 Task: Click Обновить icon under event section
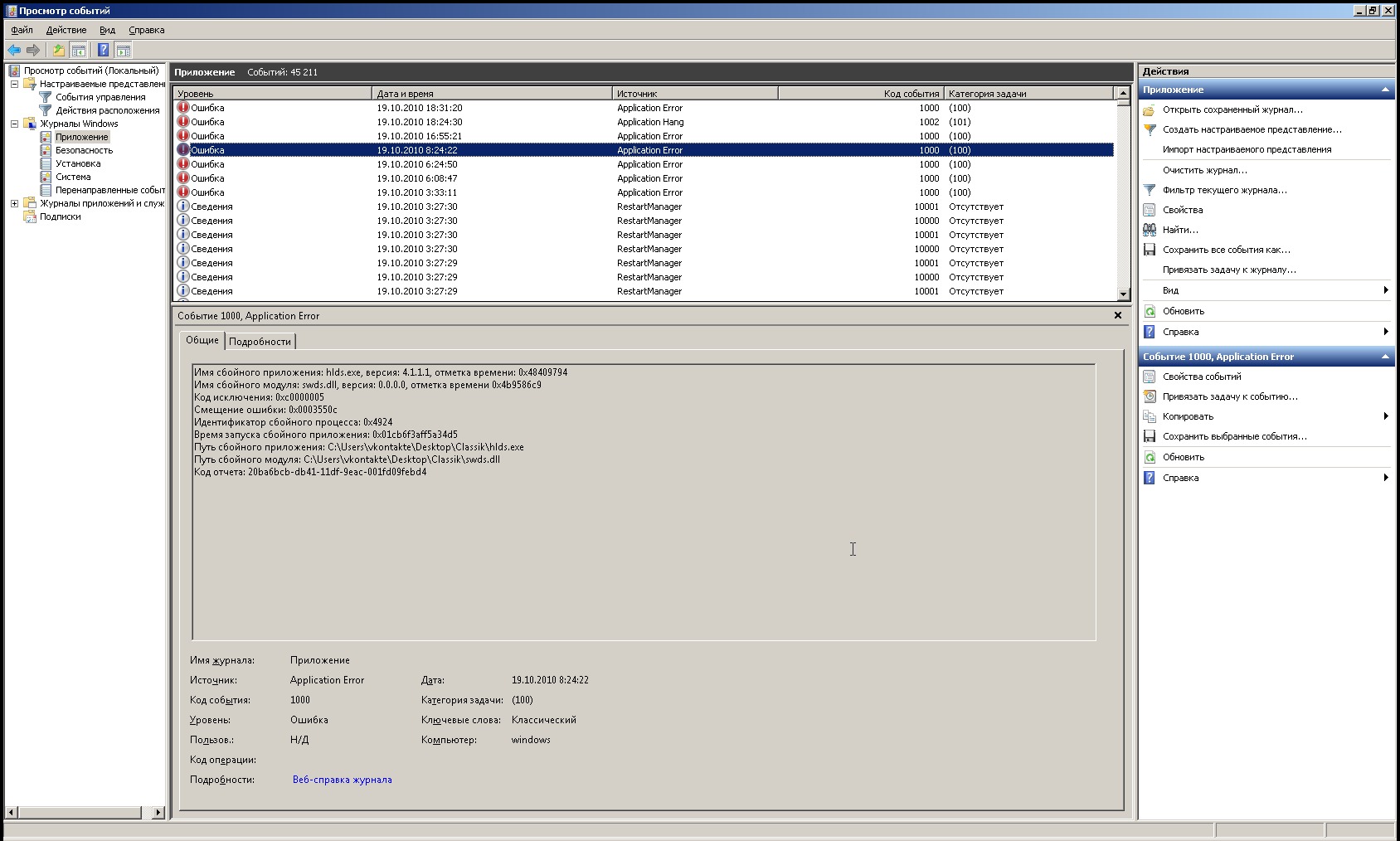1150,457
